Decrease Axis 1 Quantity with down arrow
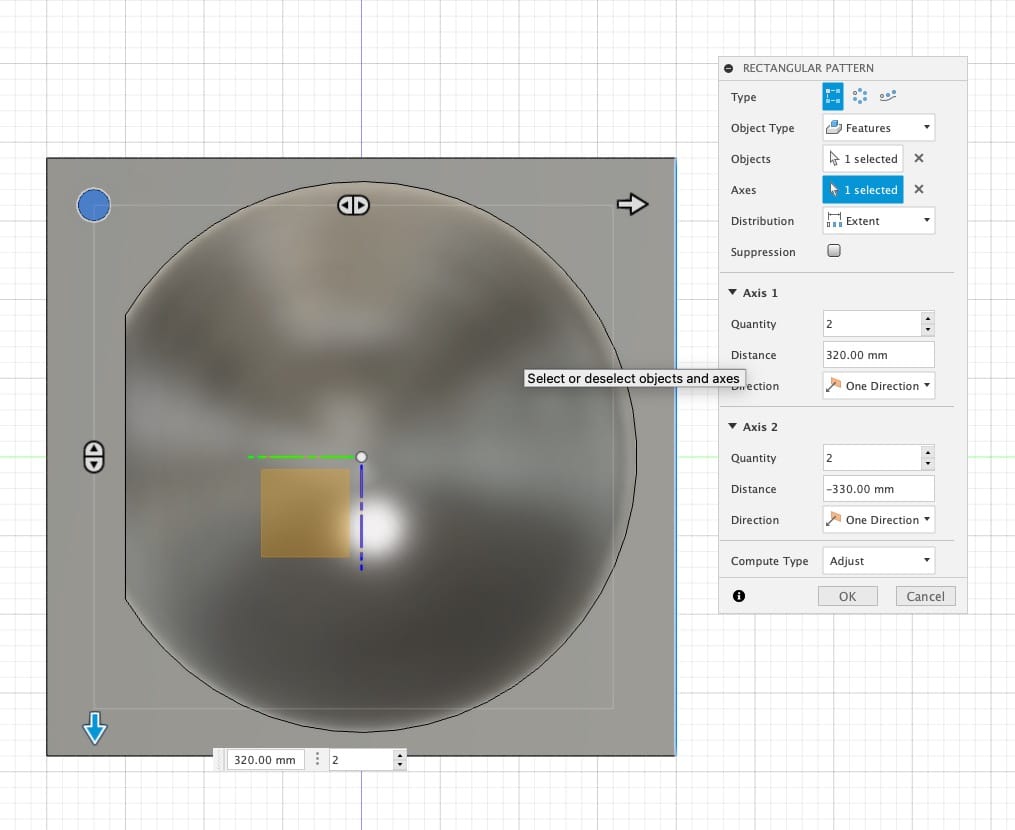Image resolution: width=1015 pixels, height=830 pixels. point(928,330)
